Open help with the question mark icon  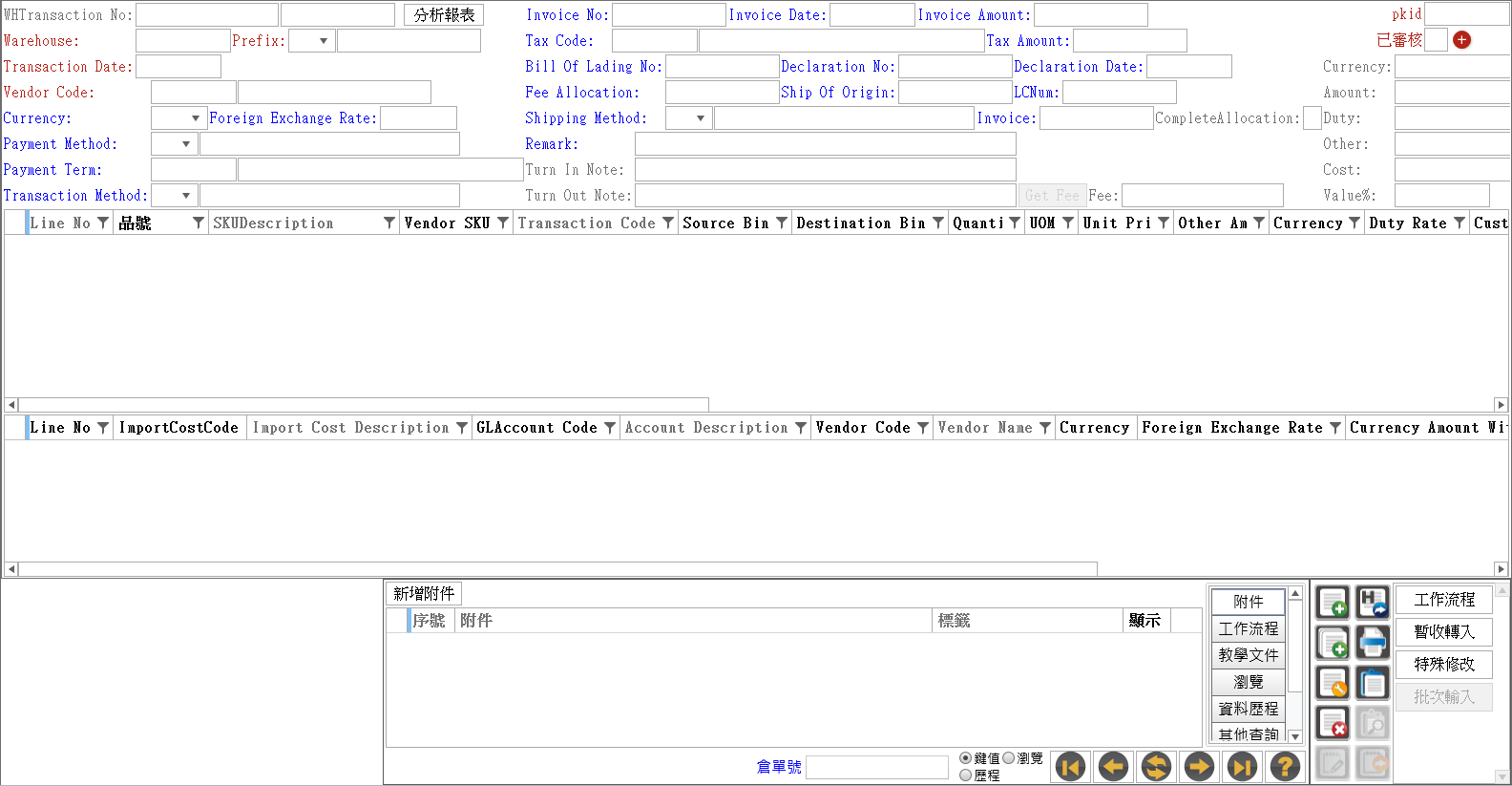(x=1285, y=766)
